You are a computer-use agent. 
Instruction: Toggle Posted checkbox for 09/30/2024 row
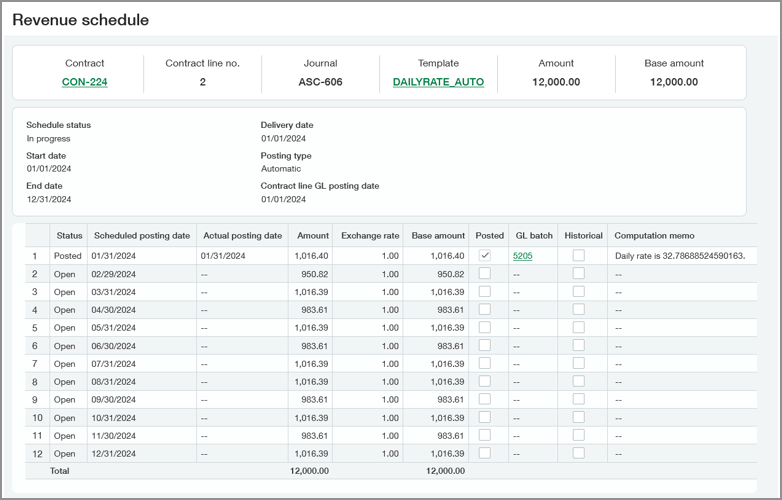485,399
